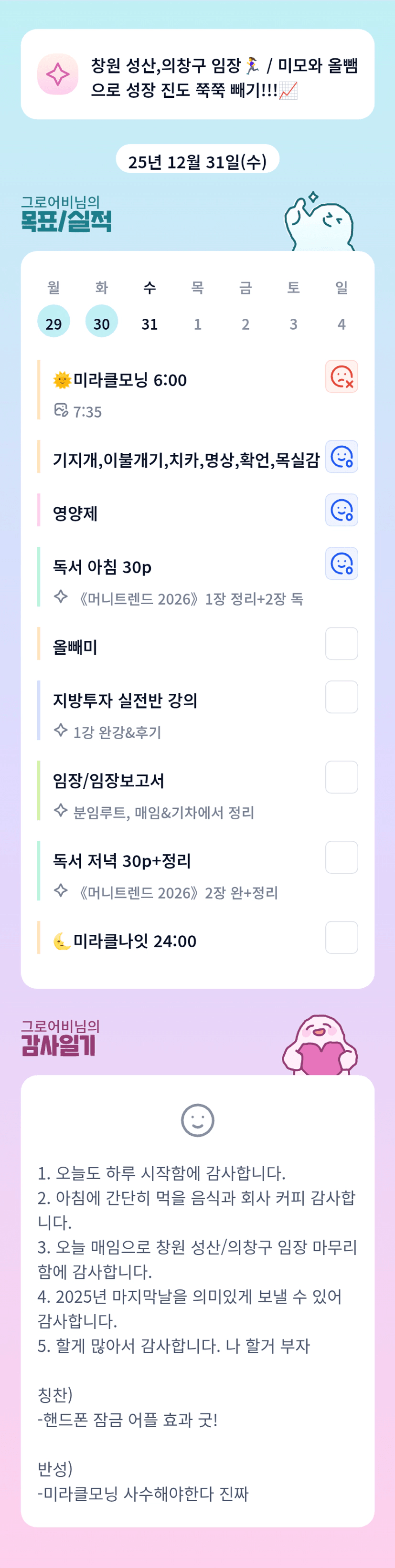
Task: Click the smiley status icon for 영양제
Action: [x=342, y=510]
